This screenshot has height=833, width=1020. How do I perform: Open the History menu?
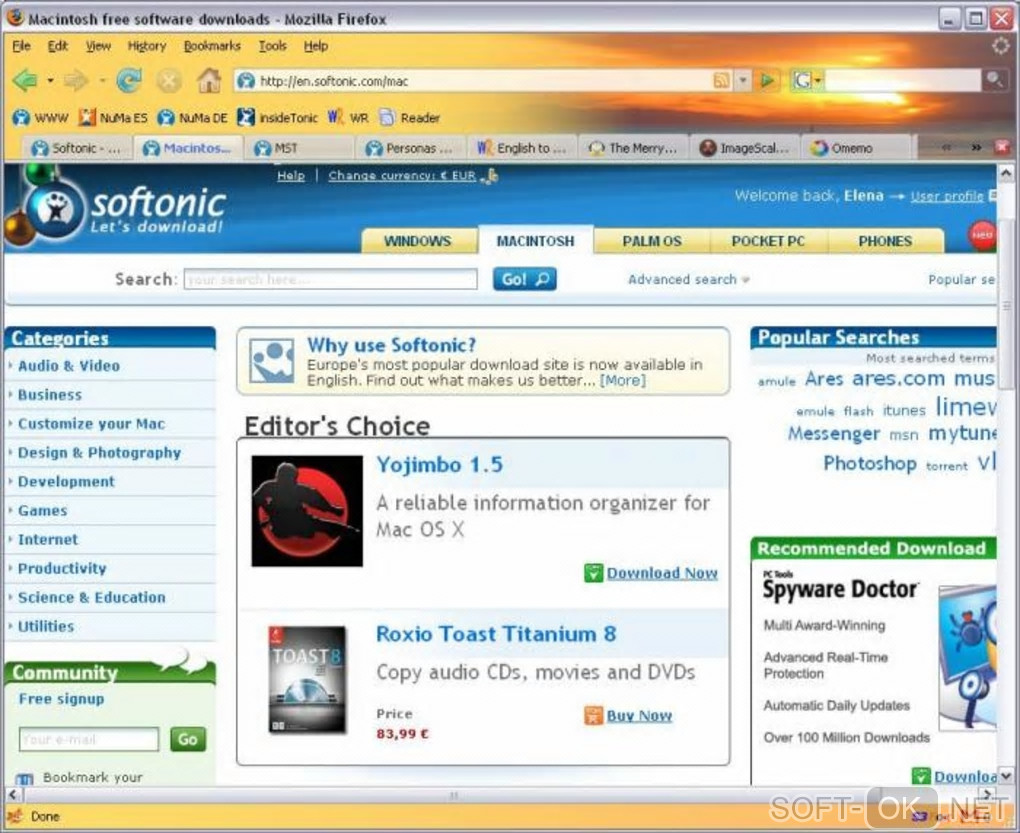[147, 46]
